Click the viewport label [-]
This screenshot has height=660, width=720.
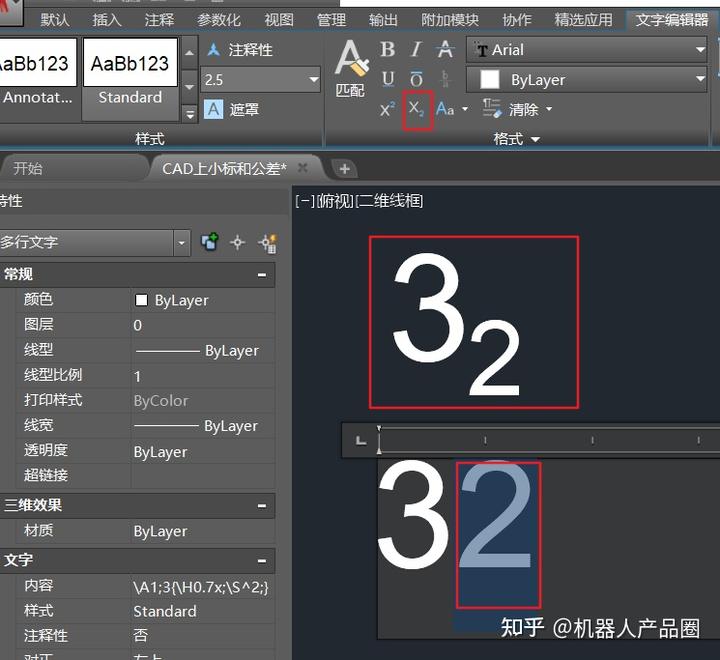(305, 201)
